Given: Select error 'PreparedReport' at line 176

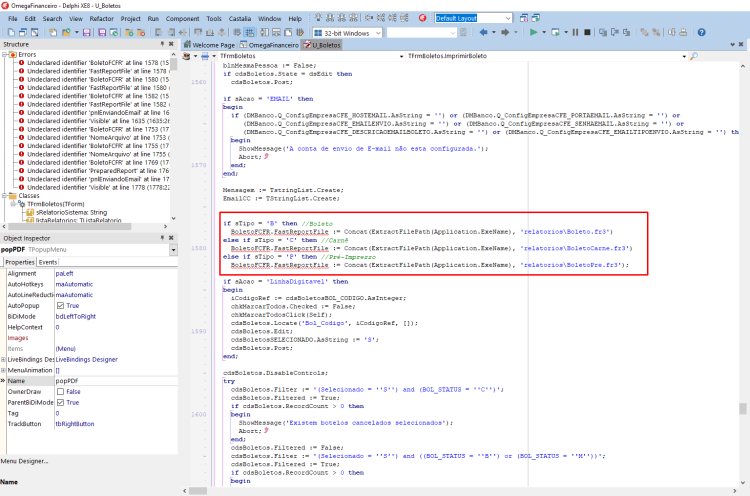Looking at the screenshot, I should [98, 171].
